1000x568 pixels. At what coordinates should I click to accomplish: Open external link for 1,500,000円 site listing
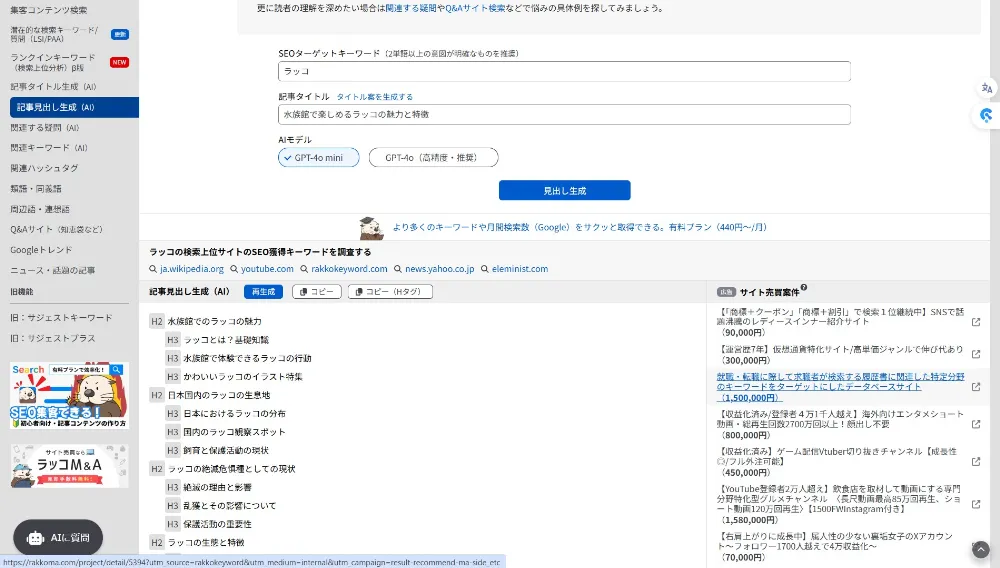(976, 387)
